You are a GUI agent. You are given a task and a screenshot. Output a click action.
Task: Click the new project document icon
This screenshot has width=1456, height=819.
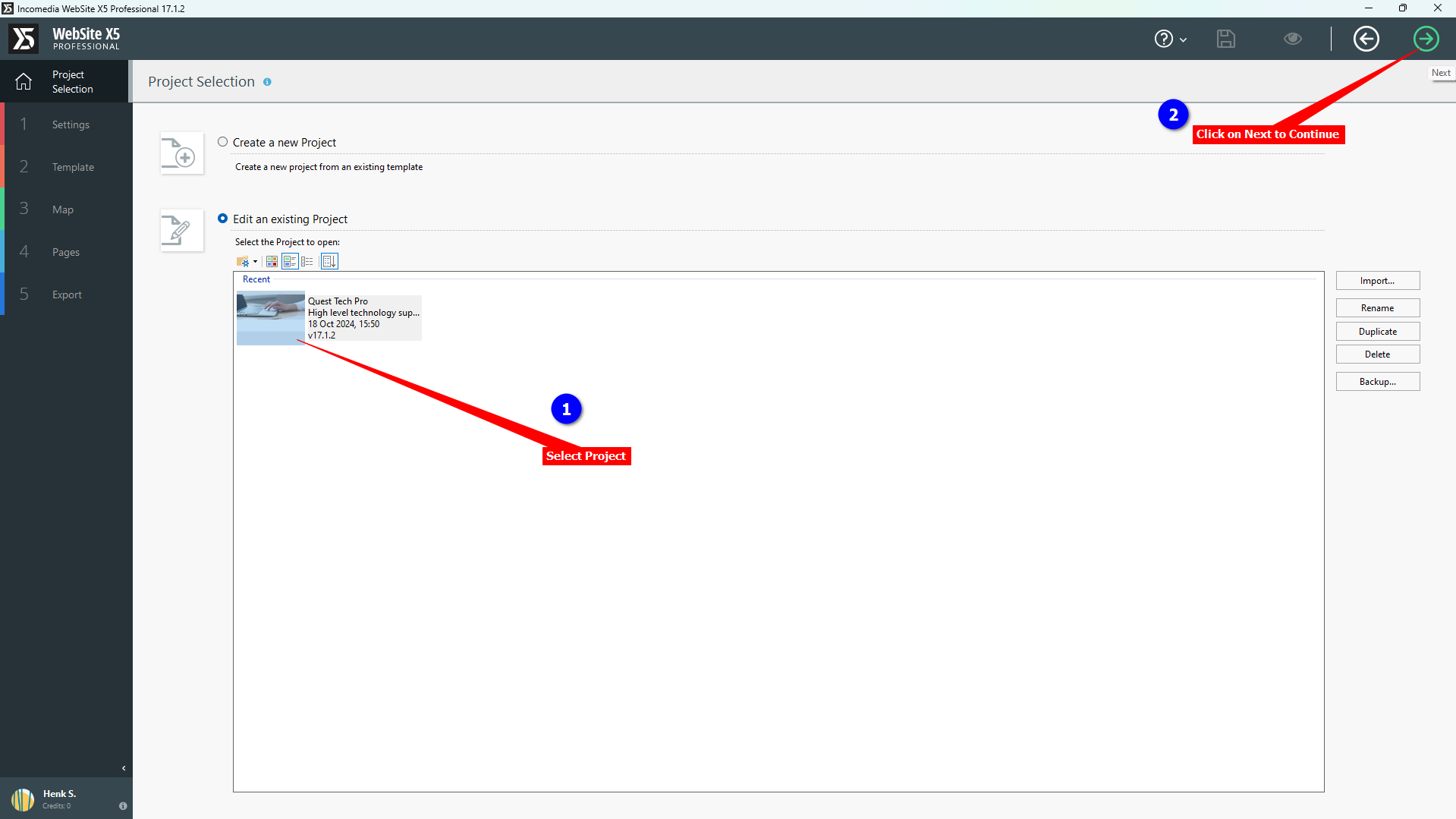point(182,153)
